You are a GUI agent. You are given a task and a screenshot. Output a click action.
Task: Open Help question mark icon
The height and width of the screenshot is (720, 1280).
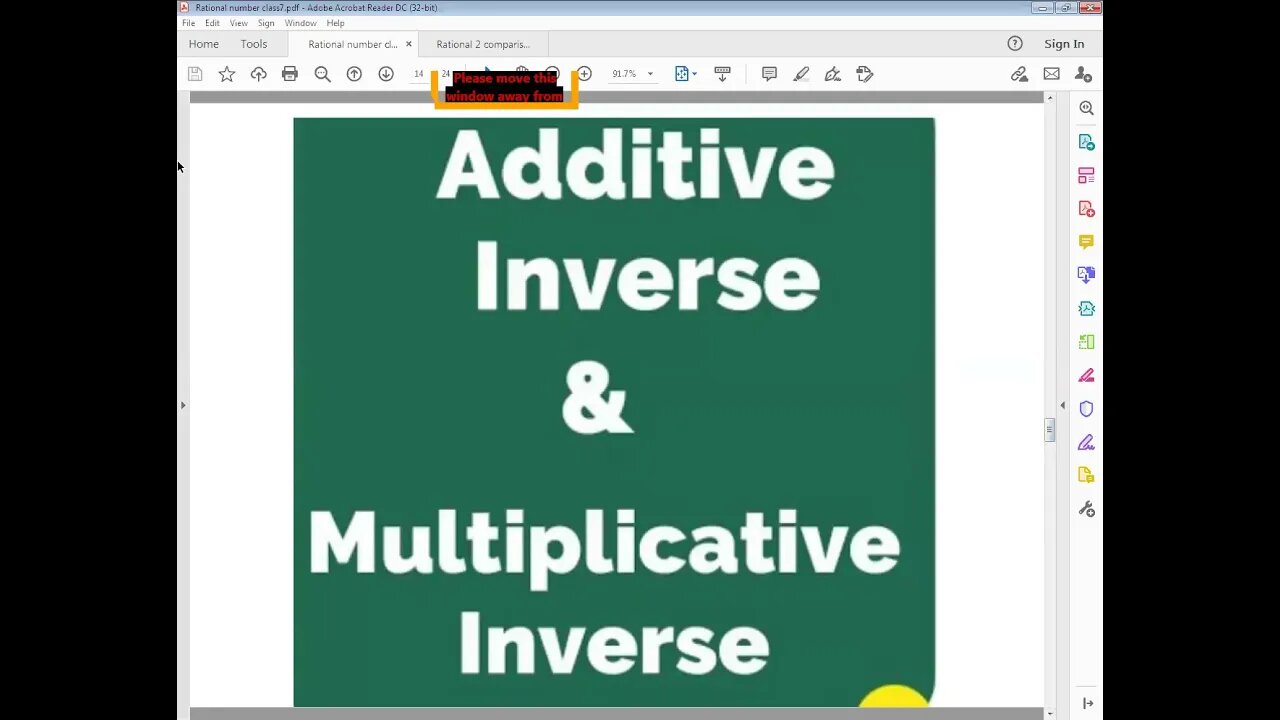1015,44
